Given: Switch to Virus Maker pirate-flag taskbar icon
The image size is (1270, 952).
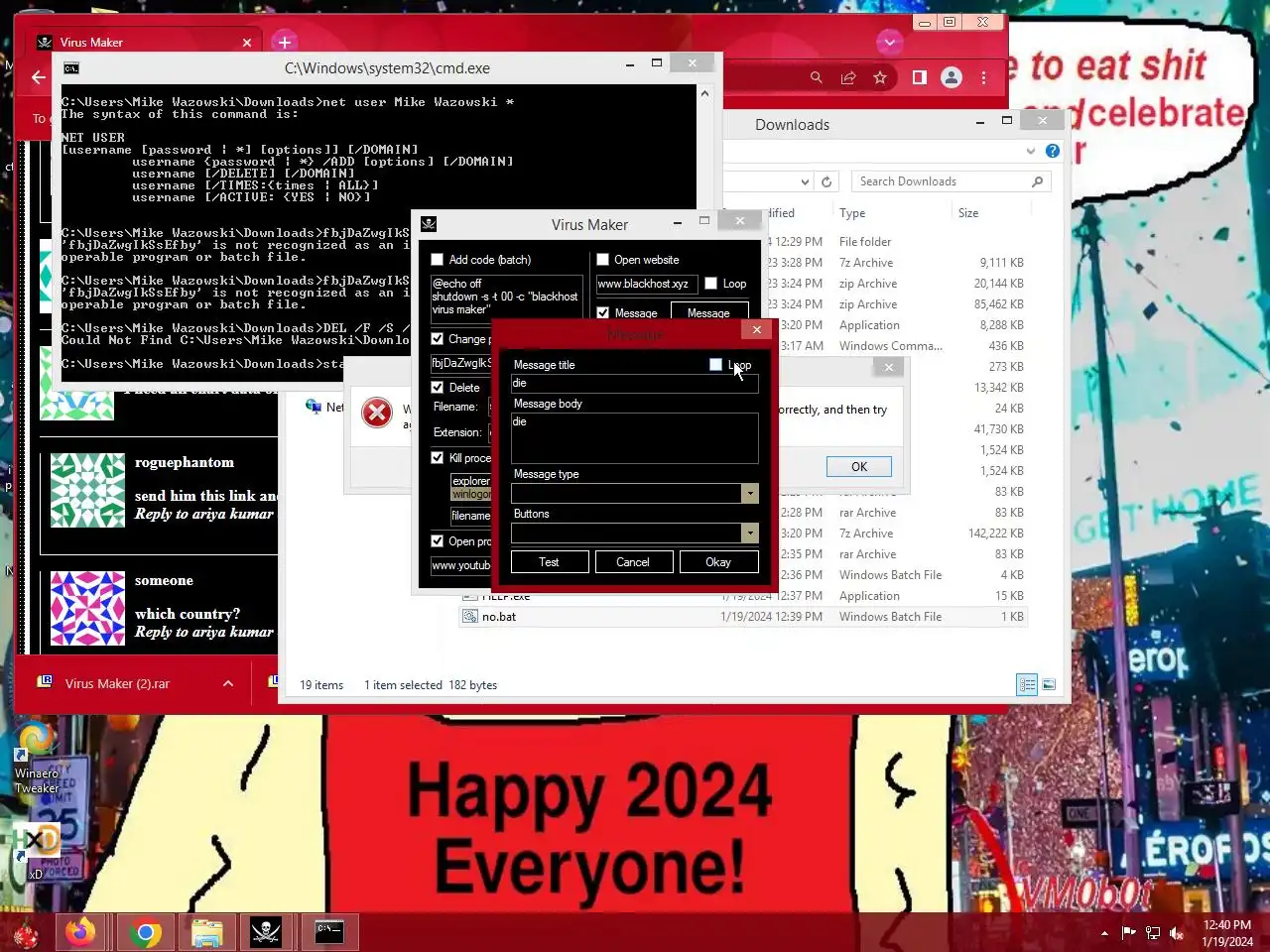Looking at the screenshot, I should tap(266, 932).
